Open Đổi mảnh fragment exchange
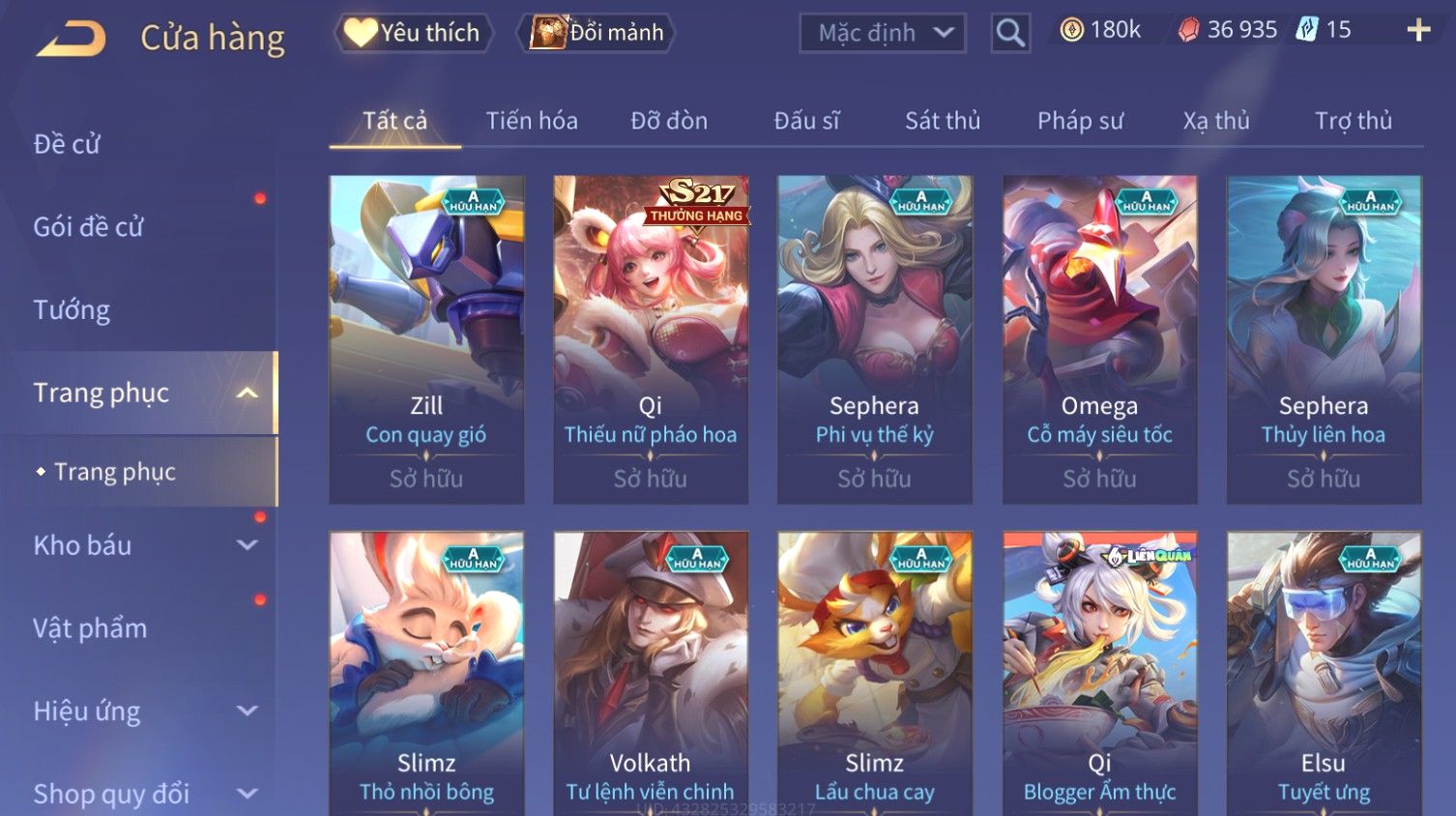This screenshot has height=816, width=1456. tap(597, 33)
